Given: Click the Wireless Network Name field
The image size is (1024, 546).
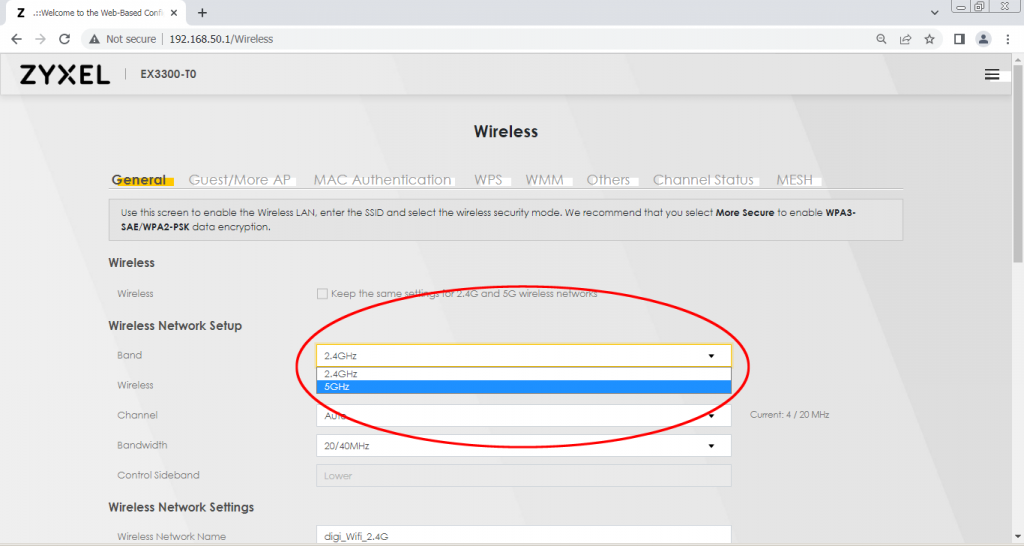Looking at the screenshot, I should tap(523, 537).
